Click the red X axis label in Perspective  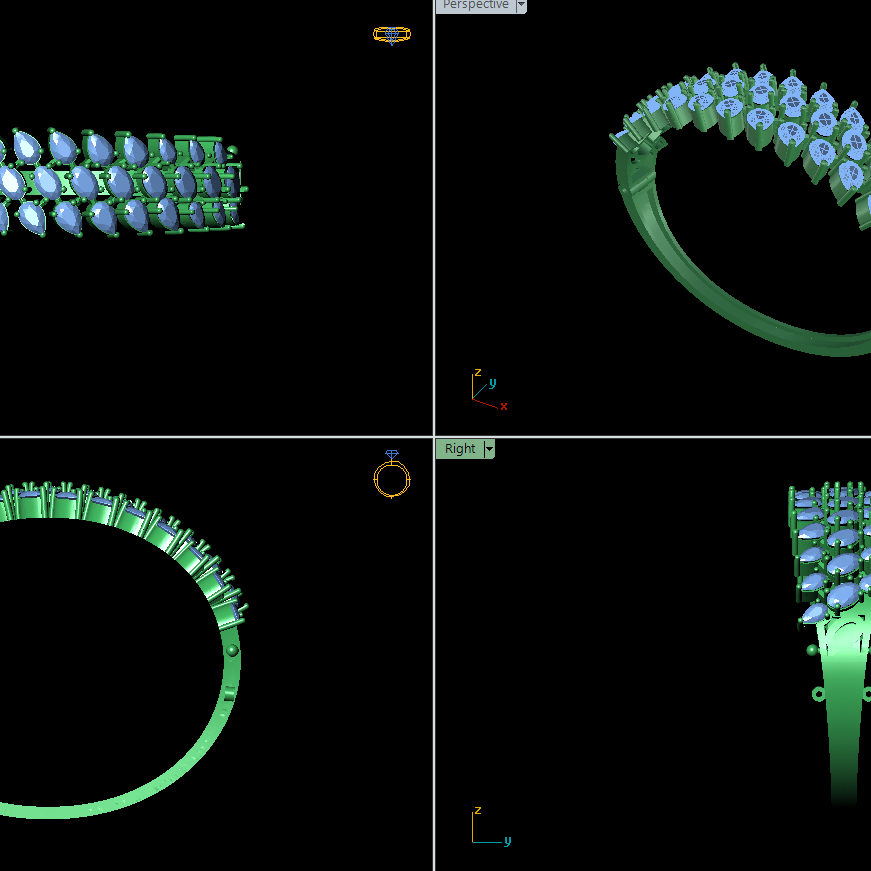504,406
